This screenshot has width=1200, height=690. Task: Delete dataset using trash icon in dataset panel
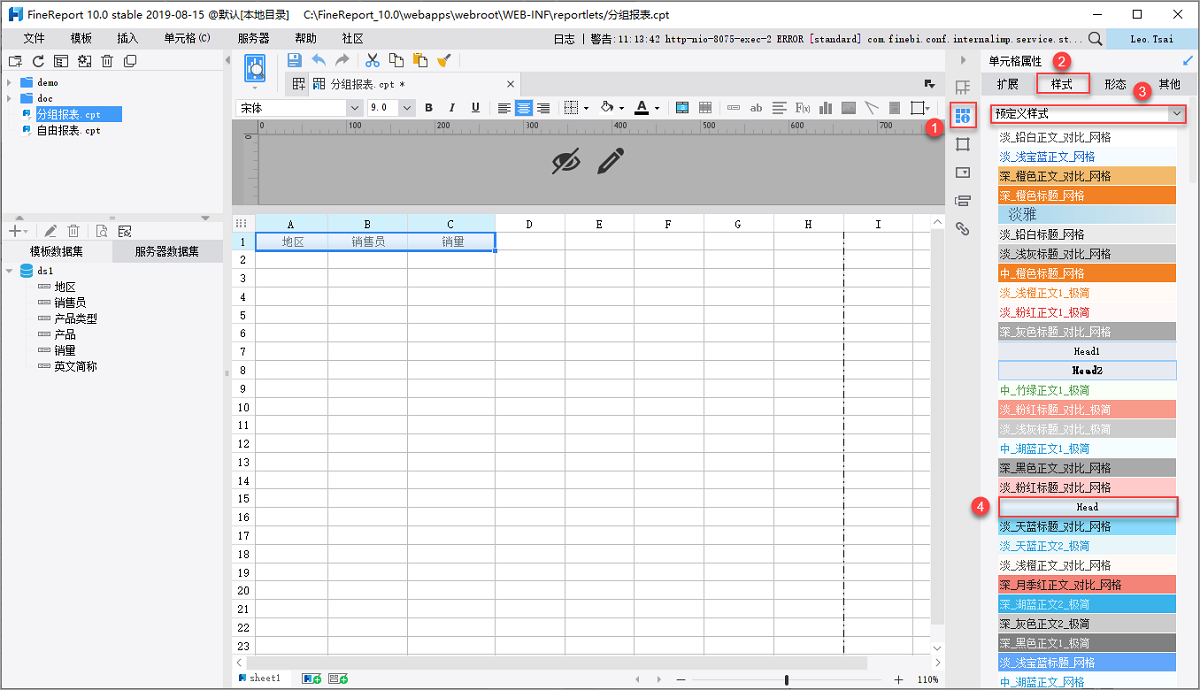pos(73,231)
